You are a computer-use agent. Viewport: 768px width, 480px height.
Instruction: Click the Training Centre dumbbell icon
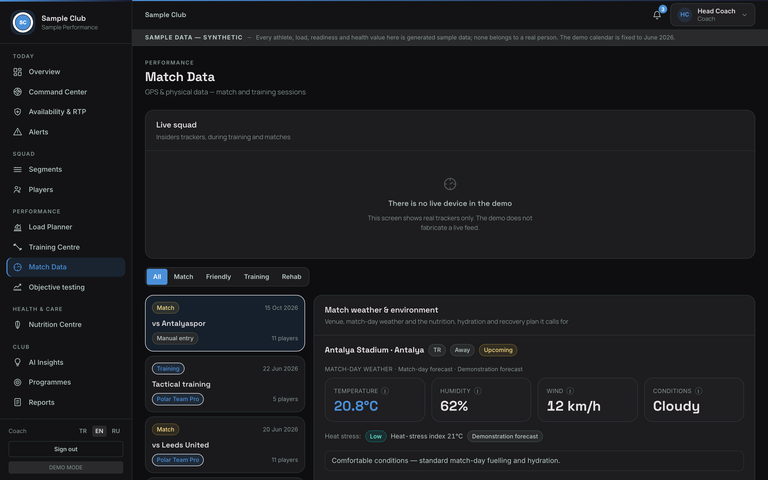coord(18,247)
